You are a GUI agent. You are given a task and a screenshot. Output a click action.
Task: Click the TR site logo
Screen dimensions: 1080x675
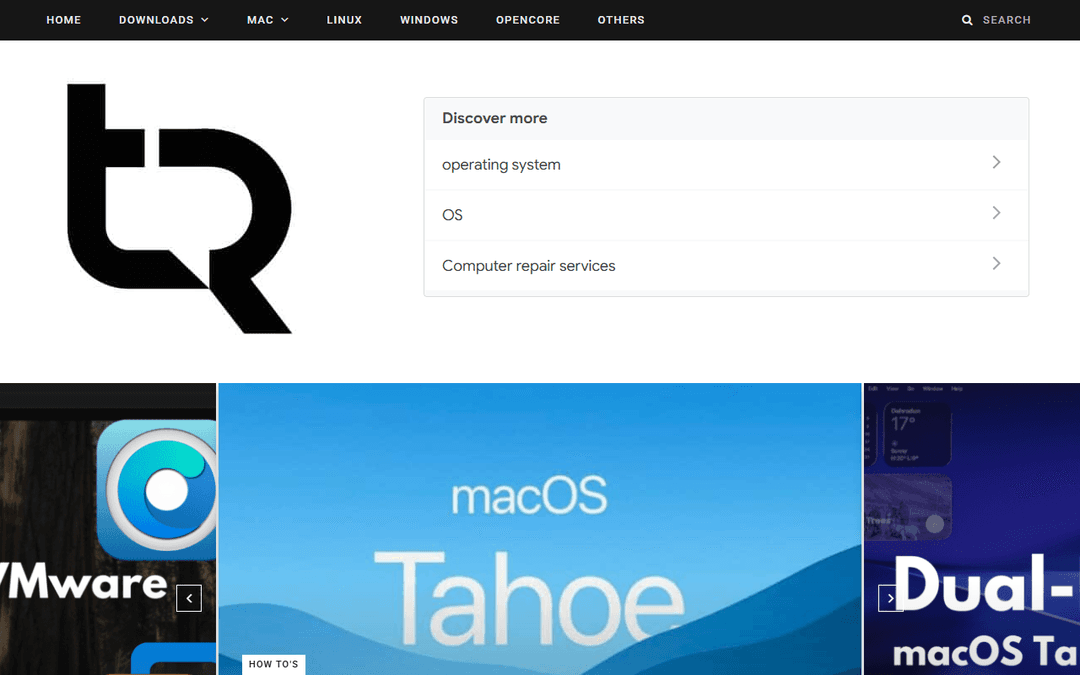click(x=179, y=208)
